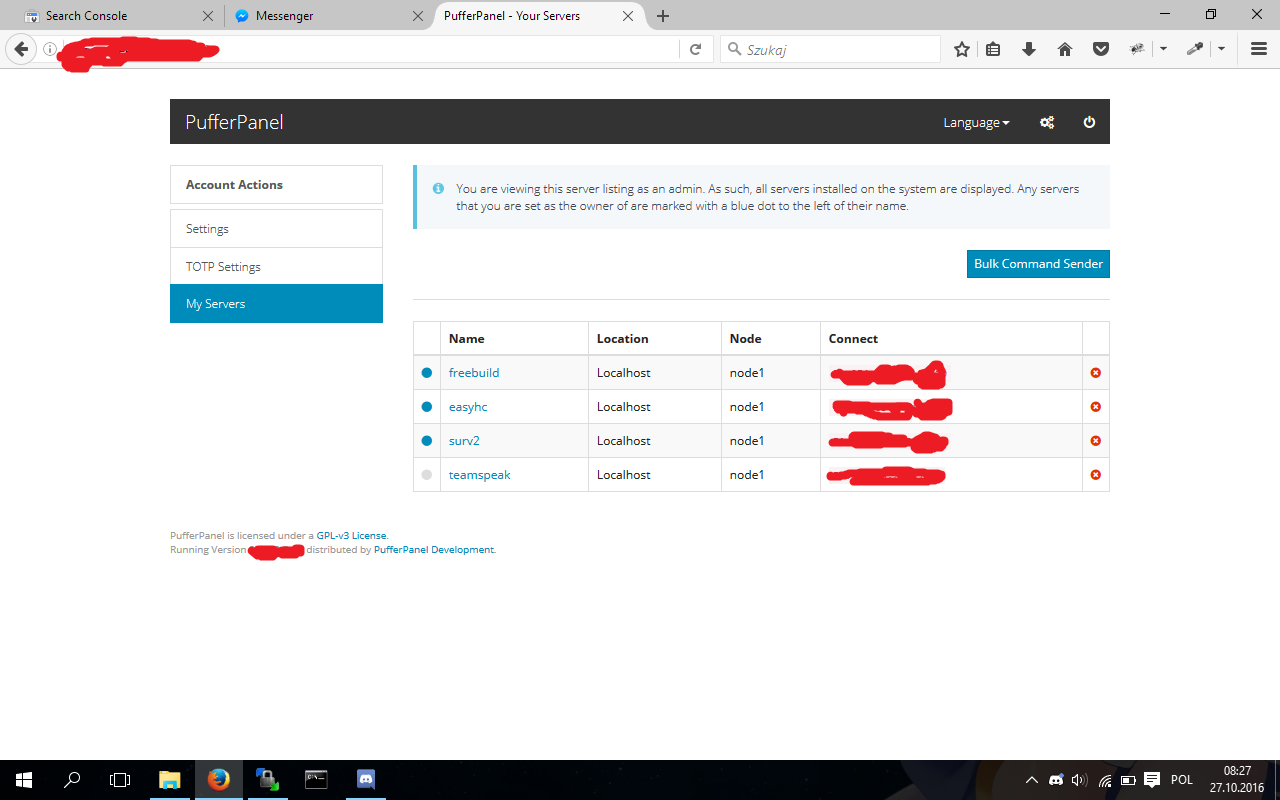Click the Szukaj search input field
1280x800 pixels.
pyautogui.click(x=840, y=49)
